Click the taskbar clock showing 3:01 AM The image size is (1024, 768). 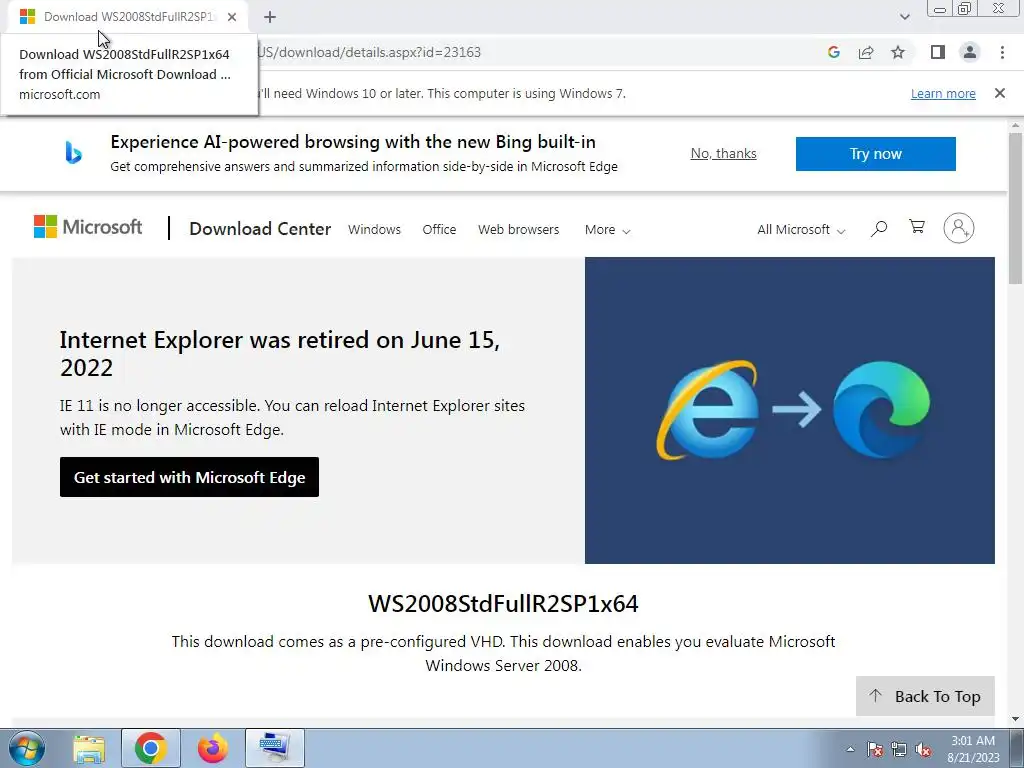pos(973,749)
